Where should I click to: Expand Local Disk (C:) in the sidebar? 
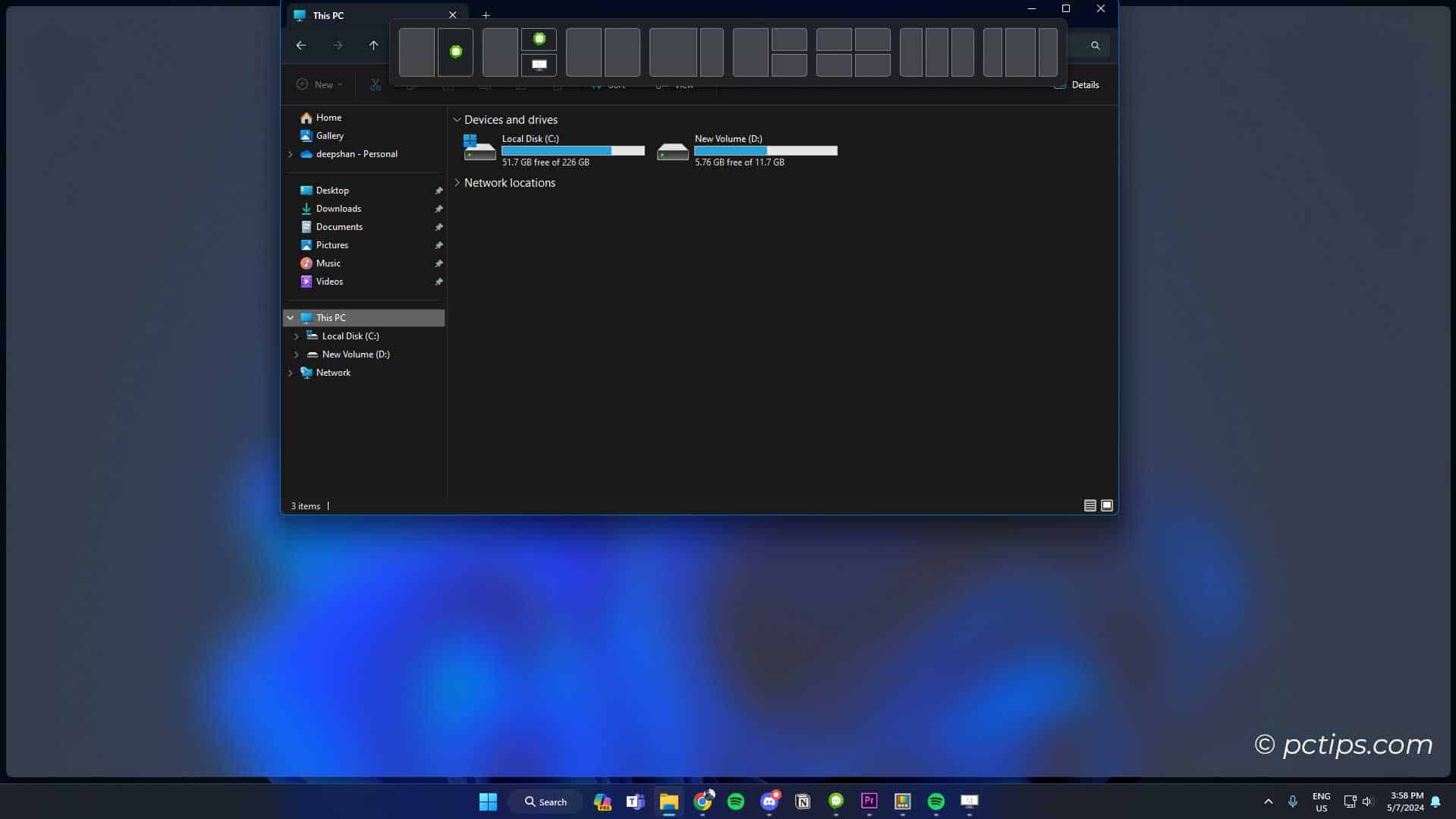pyautogui.click(x=297, y=336)
